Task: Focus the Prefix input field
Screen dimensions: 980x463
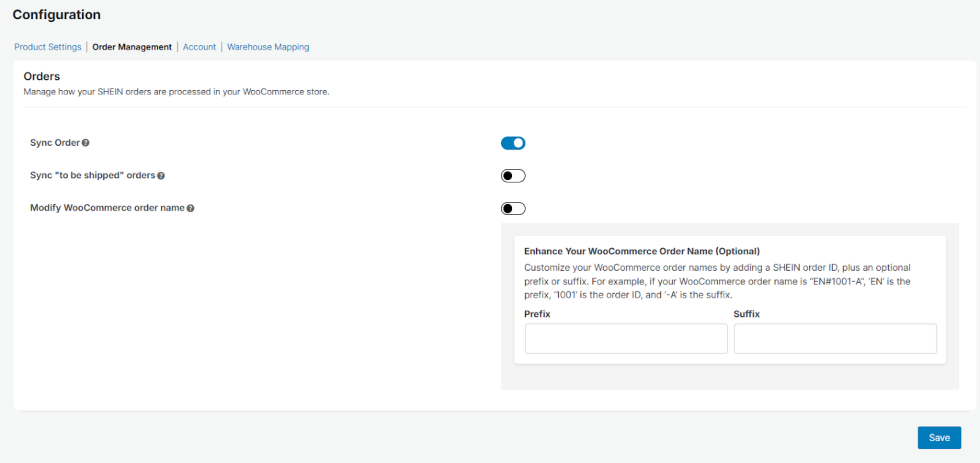Action: (626, 339)
